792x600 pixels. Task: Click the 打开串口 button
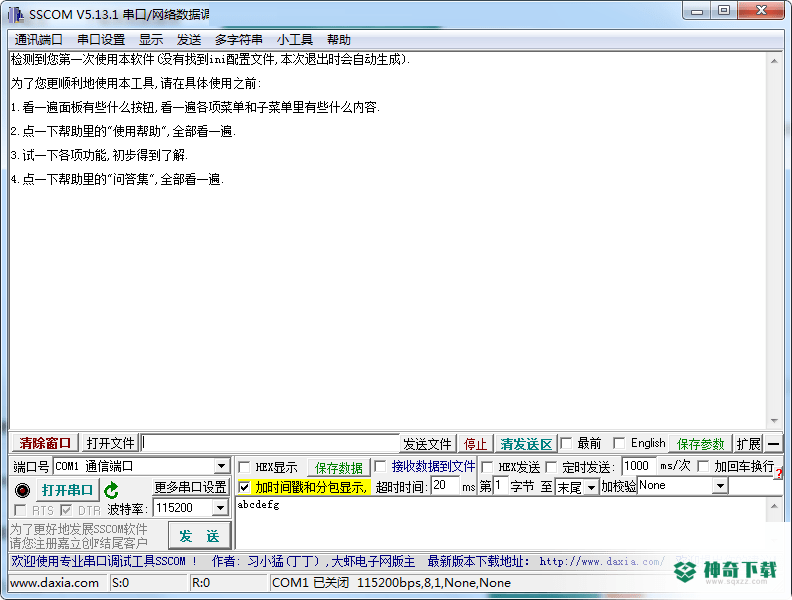(x=67, y=490)
